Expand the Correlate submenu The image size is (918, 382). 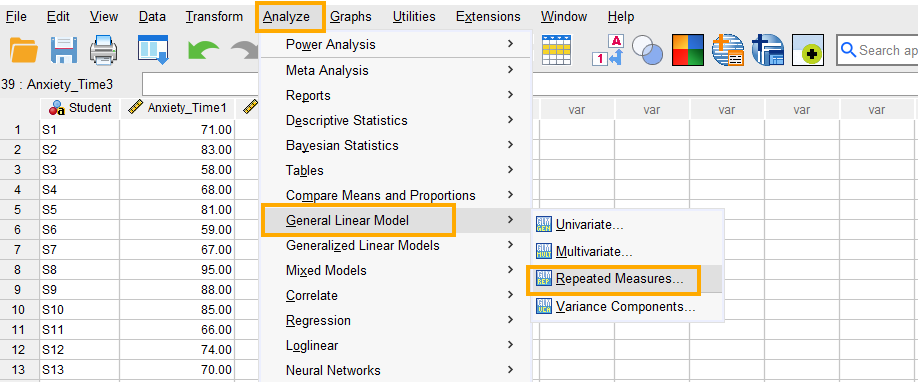point(395,295)
